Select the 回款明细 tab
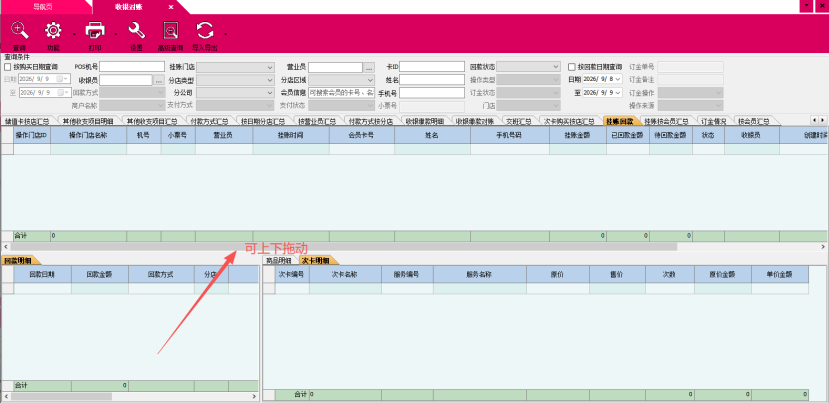The image size is (829, 403). (x=17, y=260)
